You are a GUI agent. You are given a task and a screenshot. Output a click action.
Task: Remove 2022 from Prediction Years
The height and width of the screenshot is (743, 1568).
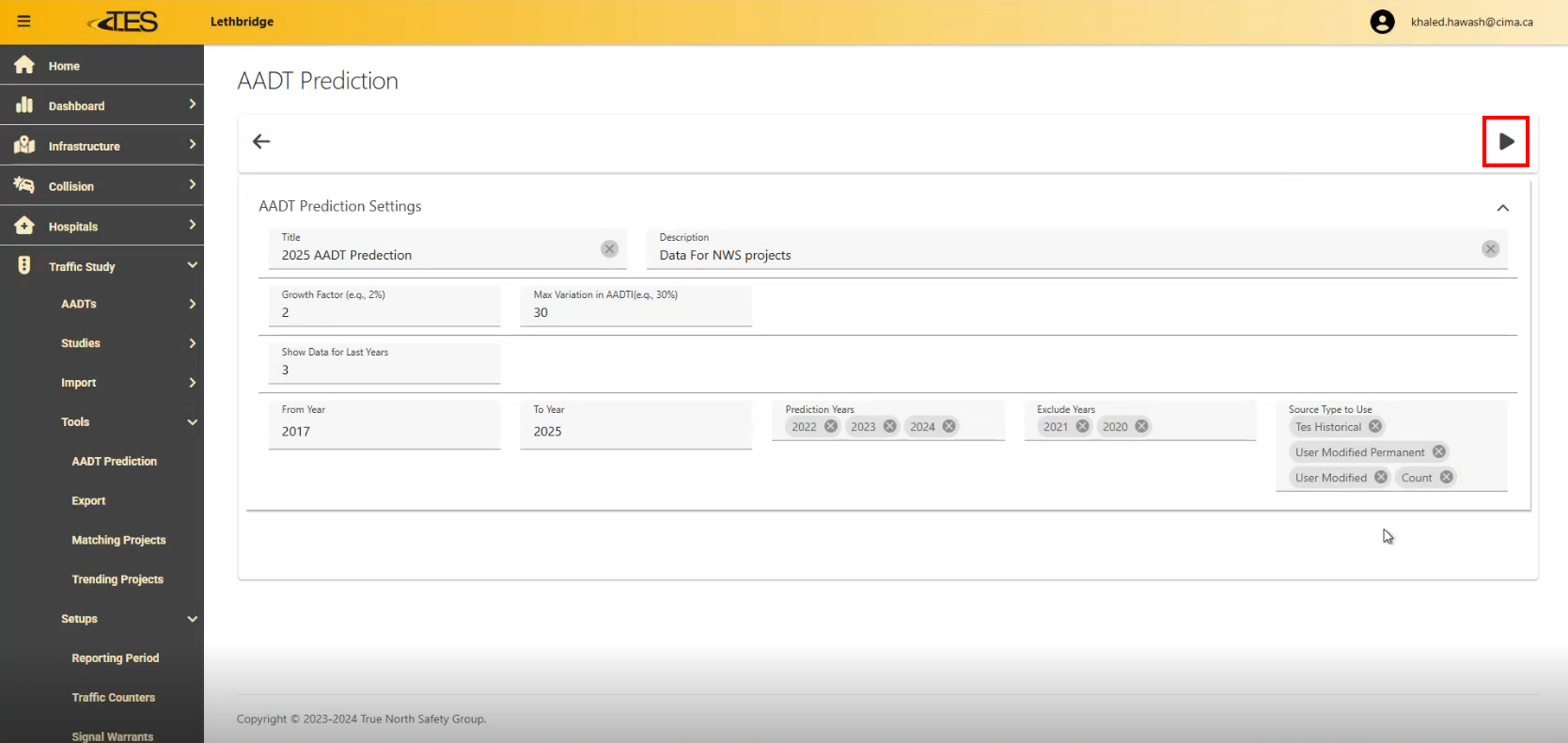click(831, 426)
